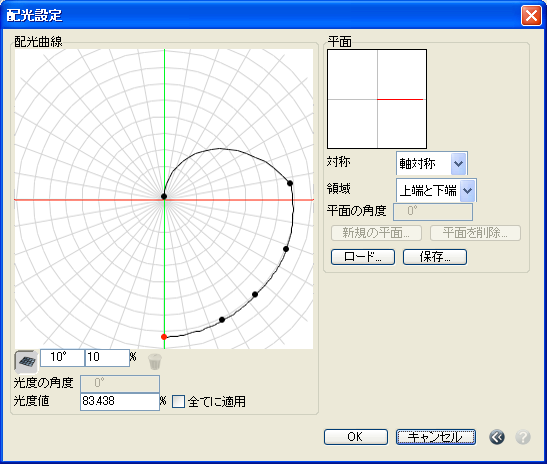Toggle the grid snap icon
This screenshot has width=547, height=464.
[x=26, y=361]
